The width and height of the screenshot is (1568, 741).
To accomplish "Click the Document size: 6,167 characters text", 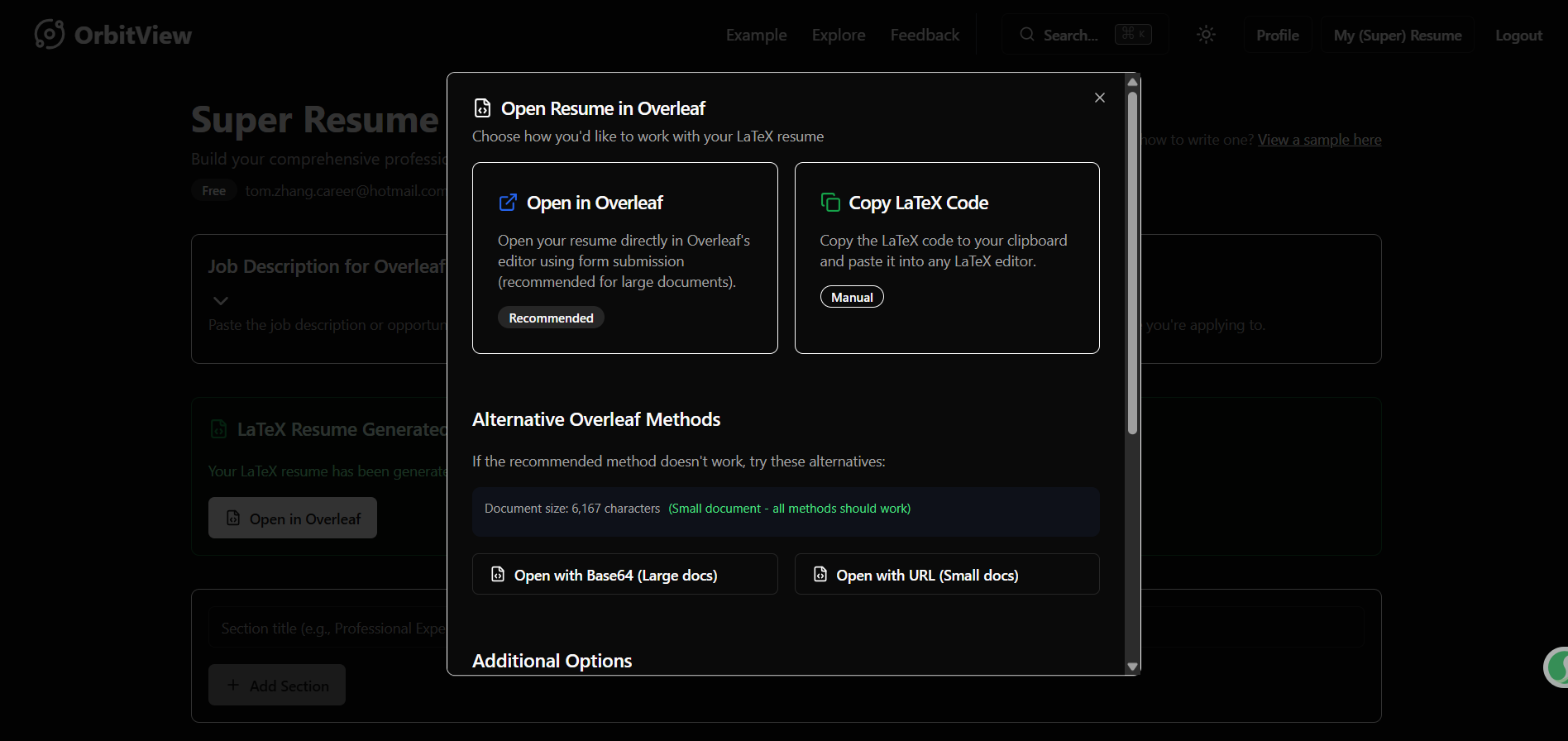I will coord(572,509).
